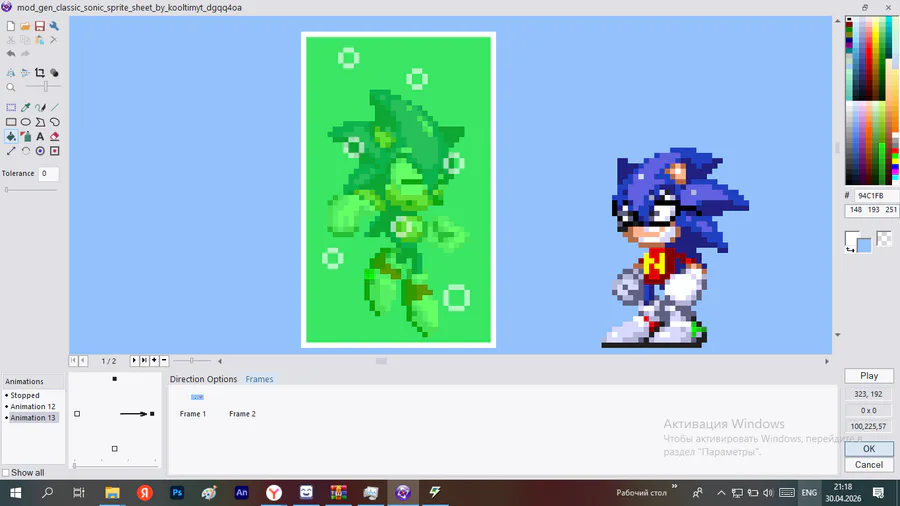
Task: Select the Rectangle shape tool
Action: [x=11, y=122]
